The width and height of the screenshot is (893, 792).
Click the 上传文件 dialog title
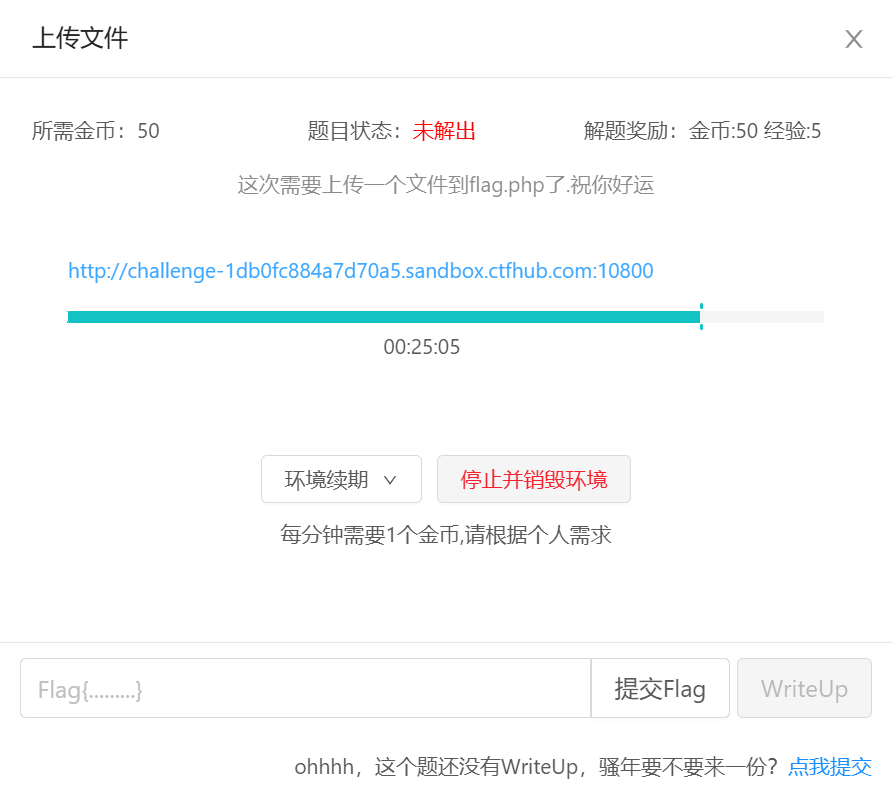tap(80, 39)
